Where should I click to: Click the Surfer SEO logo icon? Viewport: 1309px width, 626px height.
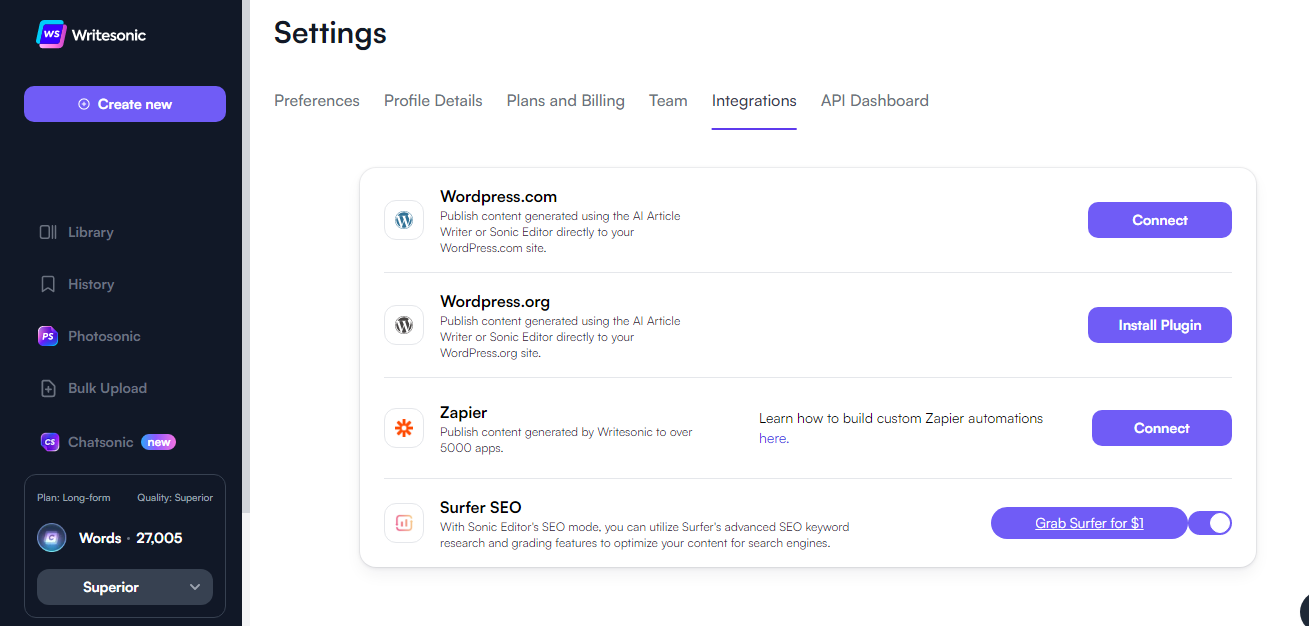(404, 522)
